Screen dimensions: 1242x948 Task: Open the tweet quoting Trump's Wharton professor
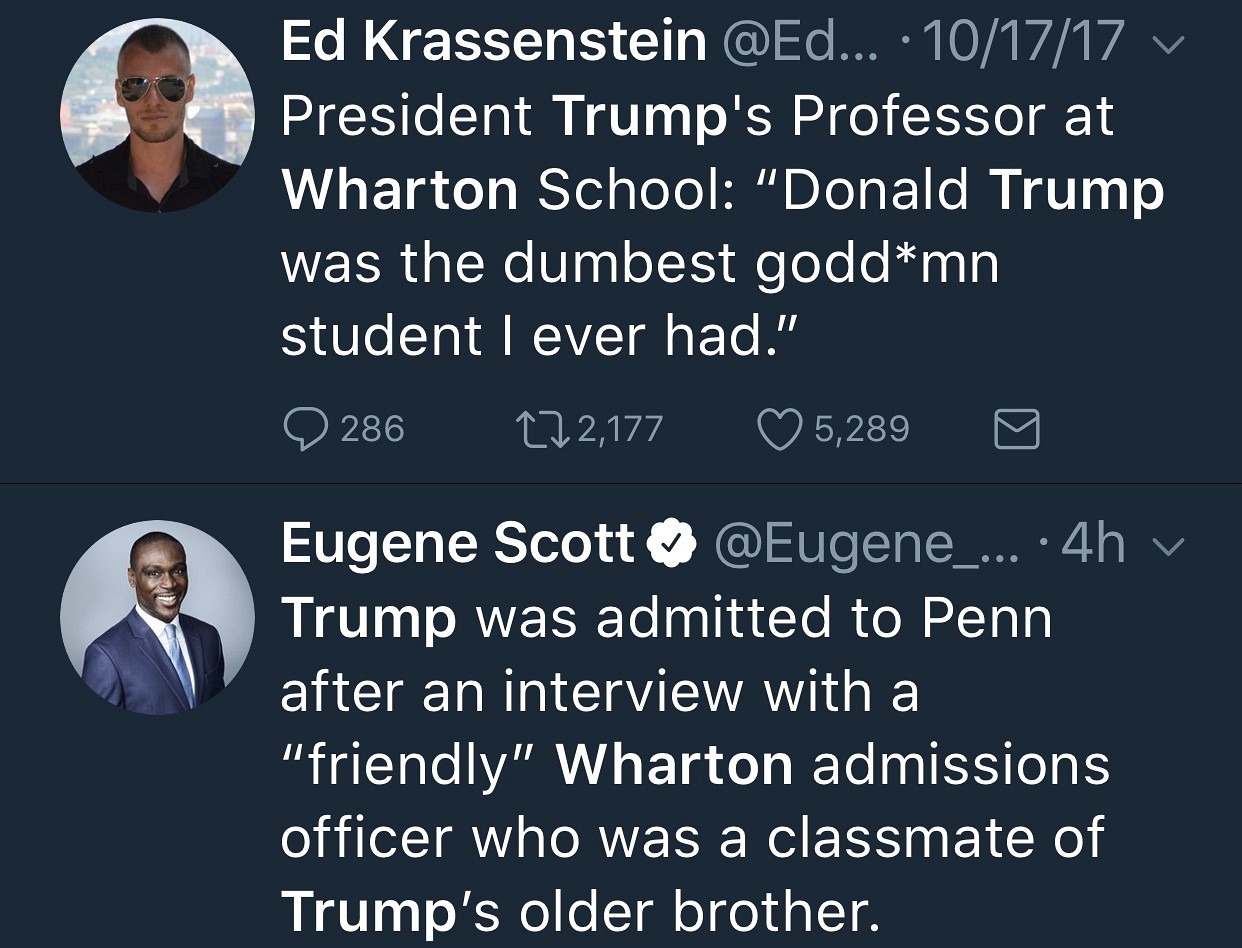click(x=720, y=226)
